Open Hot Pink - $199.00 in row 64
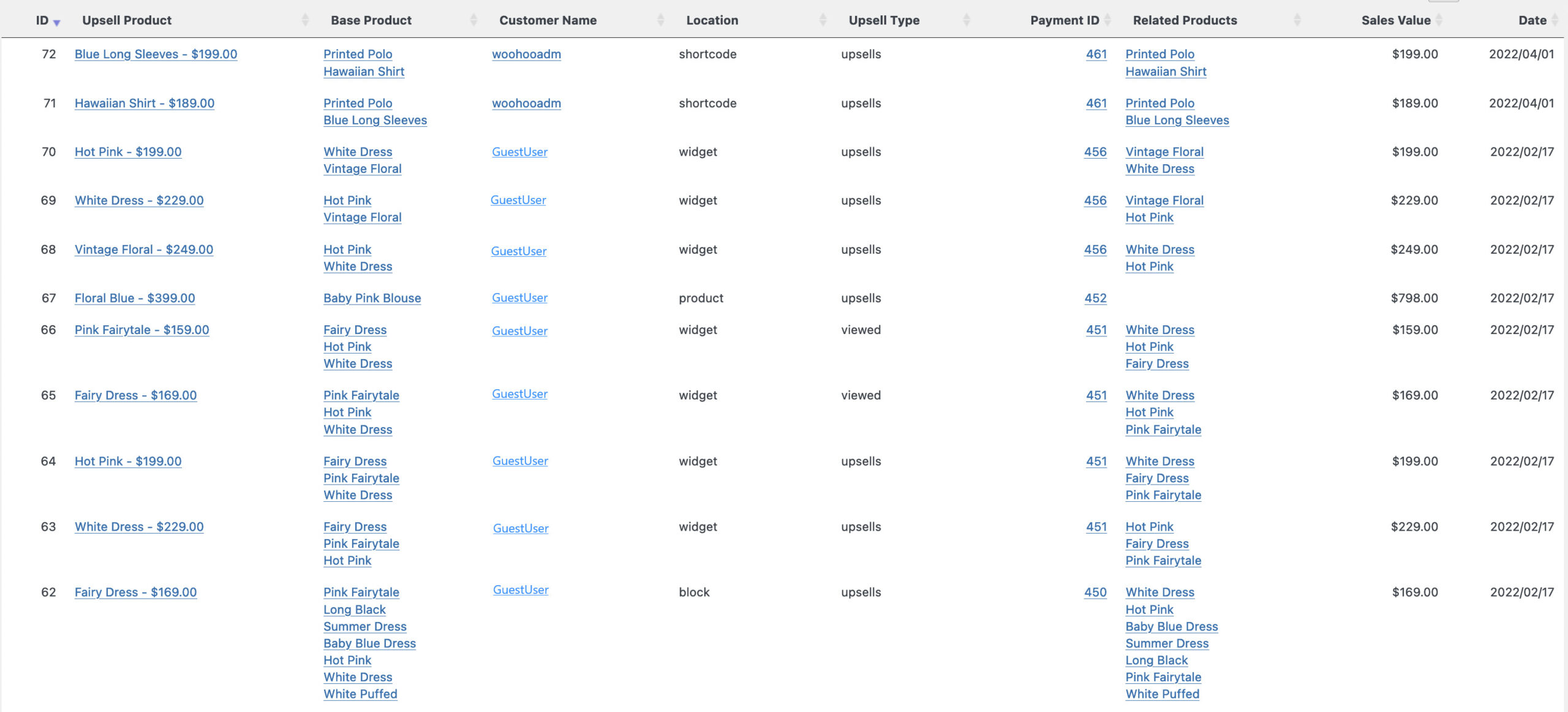Image resolution: width=1568 pixels, height=712 pixels. pyautogui.click(x=128, y=461)
